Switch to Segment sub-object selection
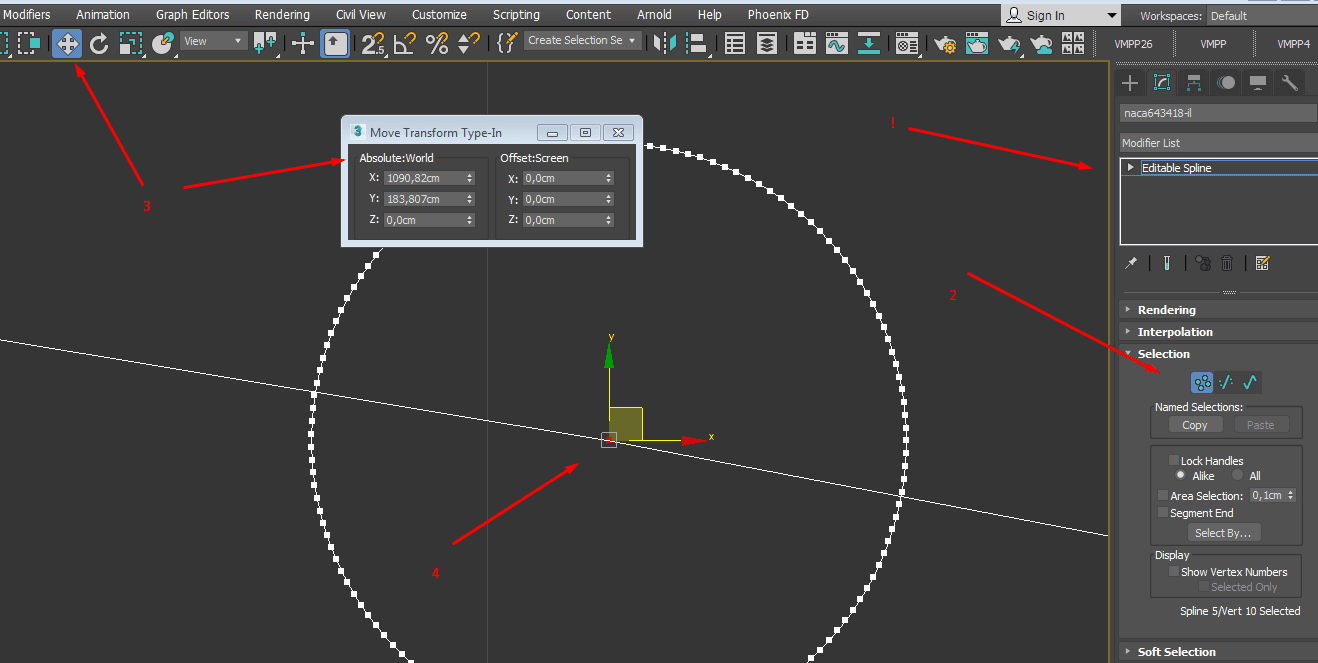 1226,382
